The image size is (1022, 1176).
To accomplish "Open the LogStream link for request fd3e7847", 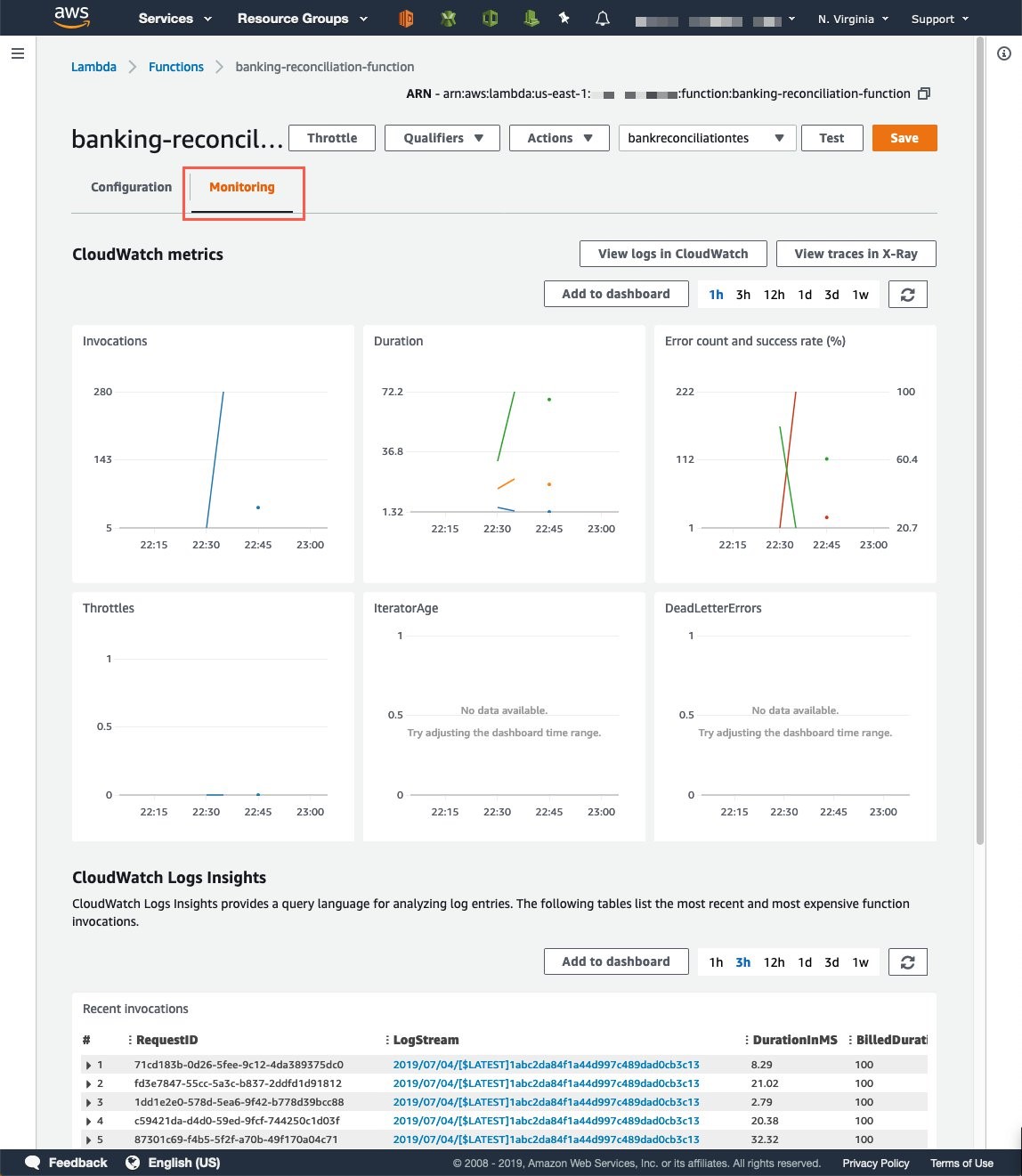I will (546, 1083).
